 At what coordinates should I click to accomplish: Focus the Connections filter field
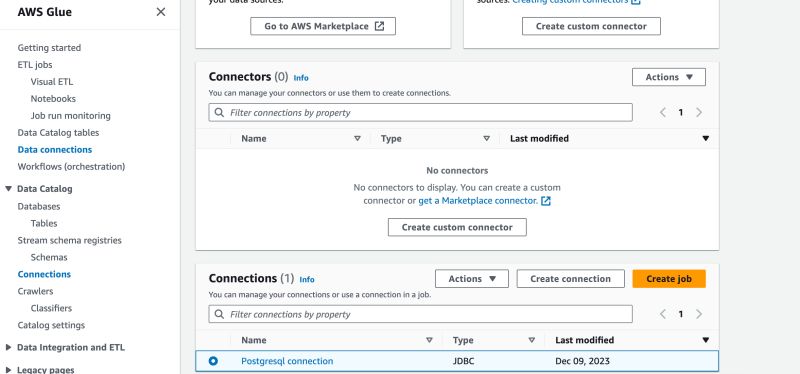[420, 314]
